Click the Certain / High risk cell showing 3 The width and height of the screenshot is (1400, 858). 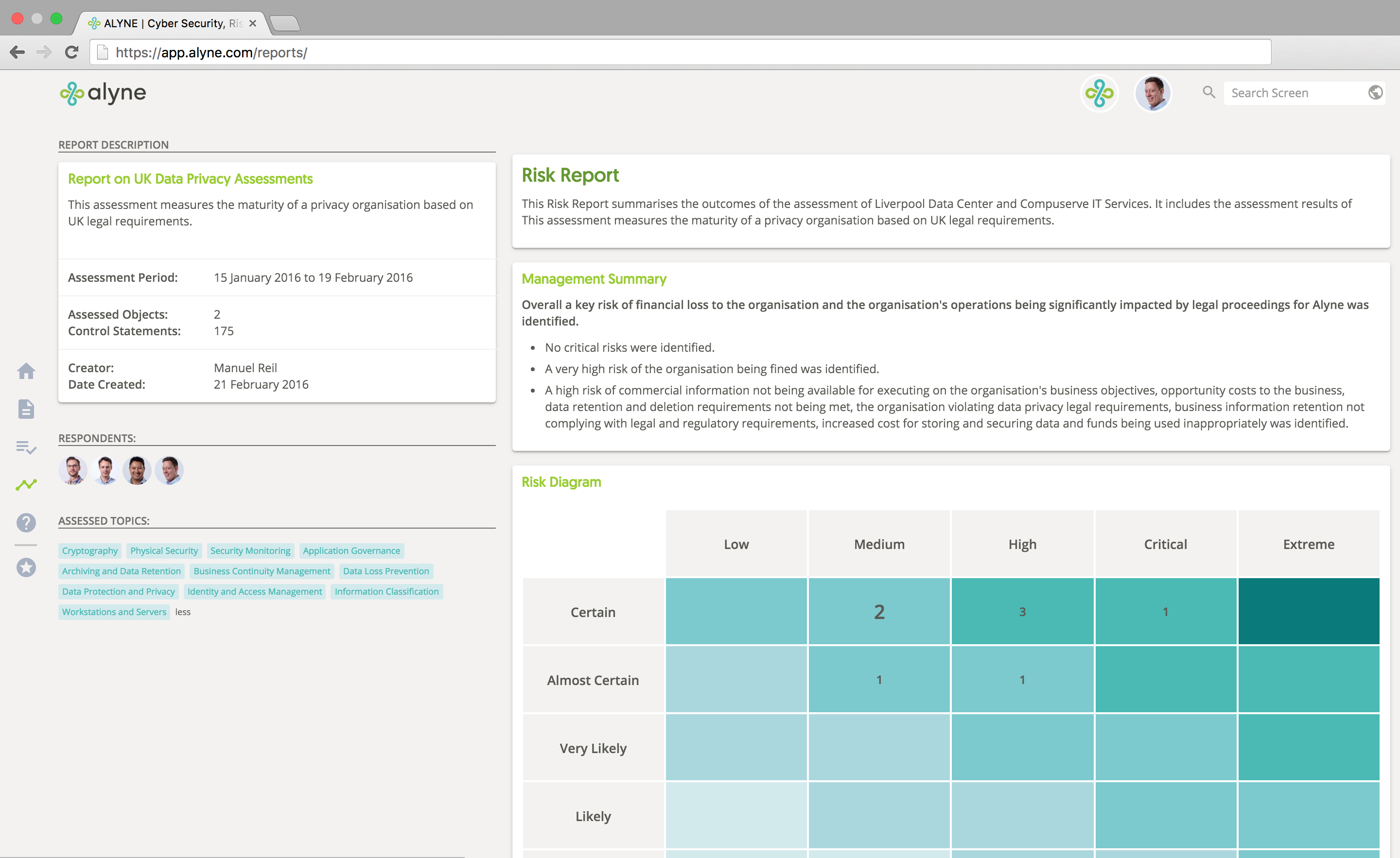(x=1022, y=612)
